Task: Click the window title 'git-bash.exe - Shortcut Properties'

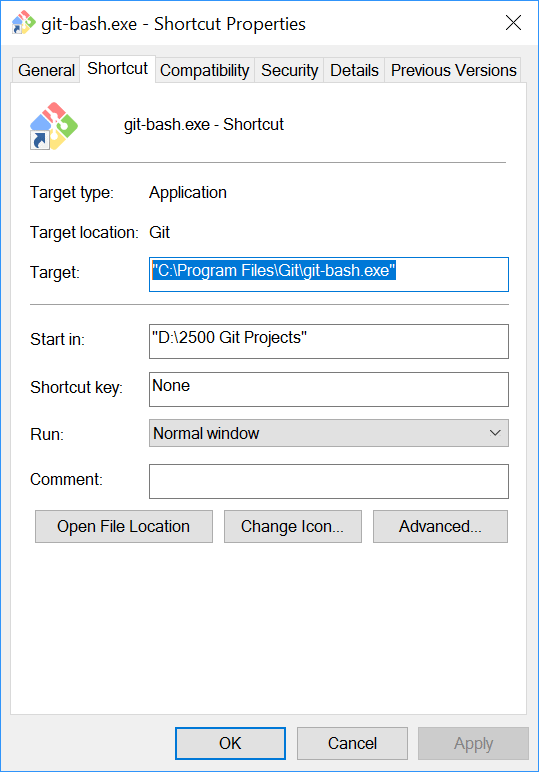Action: [173, 24]
